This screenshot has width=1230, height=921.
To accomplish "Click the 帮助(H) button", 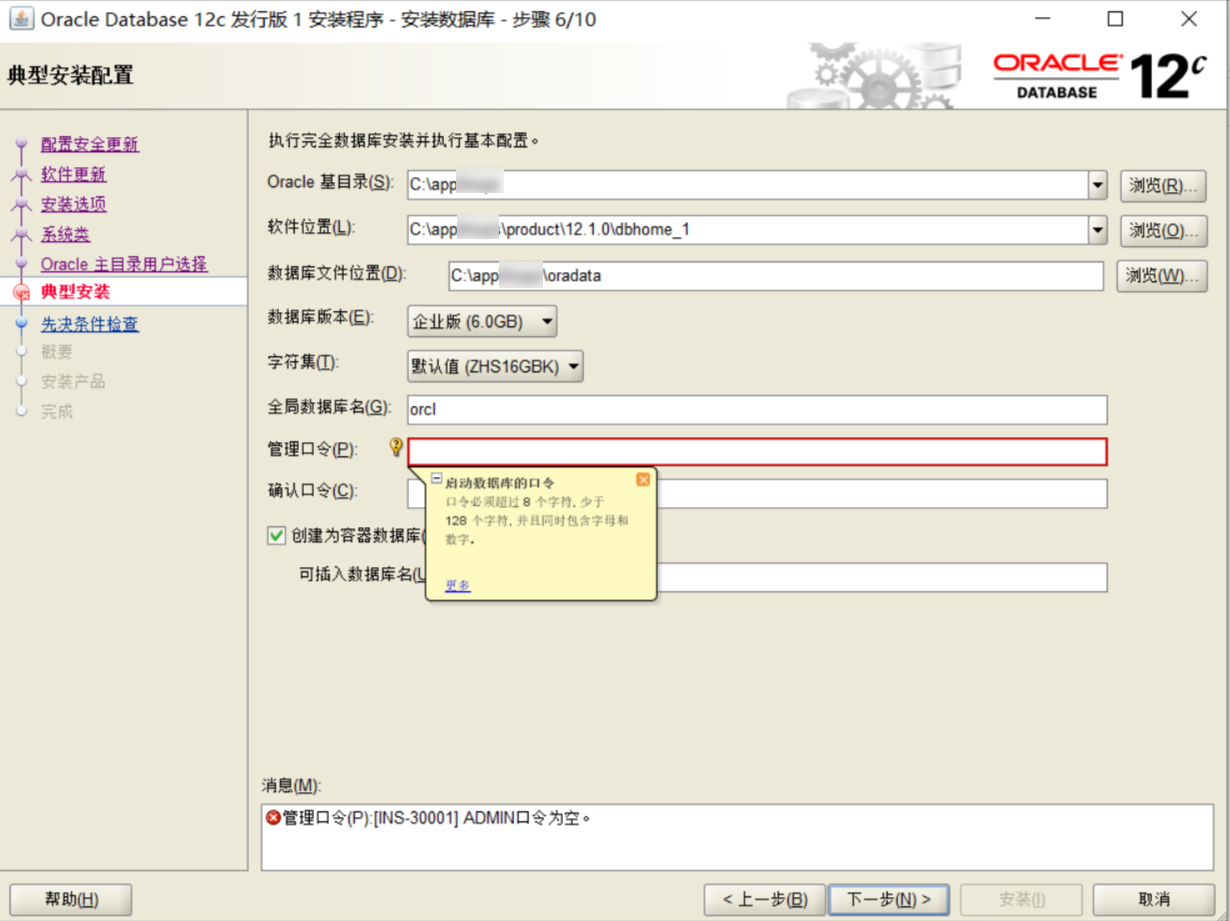I will (x=71, y=899).
